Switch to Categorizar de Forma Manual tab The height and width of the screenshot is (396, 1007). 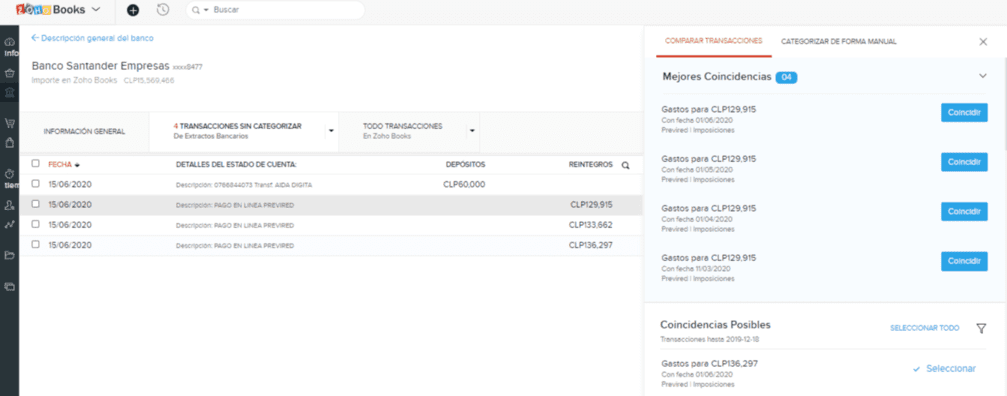(839, 42)
